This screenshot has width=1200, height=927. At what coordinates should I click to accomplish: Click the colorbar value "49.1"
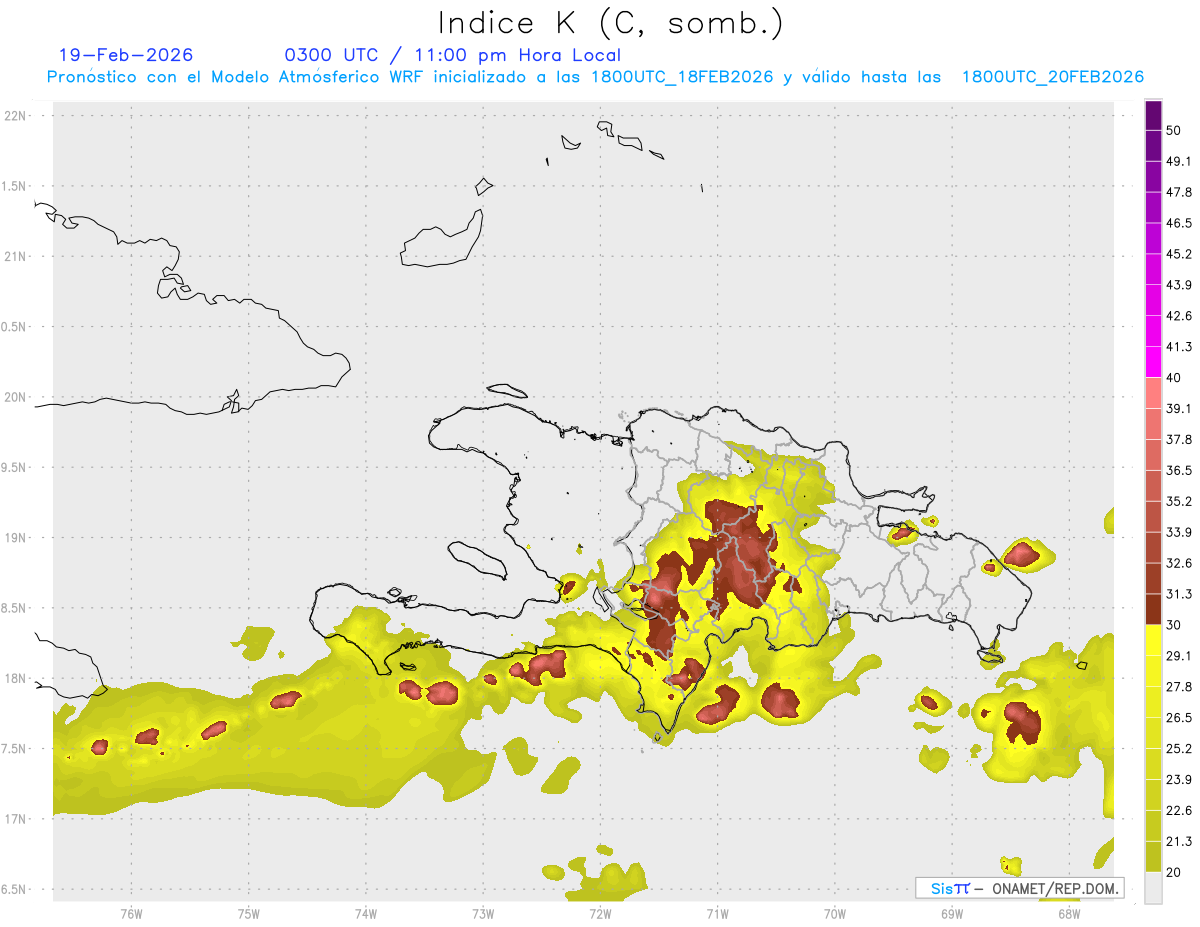(1179, 161)
